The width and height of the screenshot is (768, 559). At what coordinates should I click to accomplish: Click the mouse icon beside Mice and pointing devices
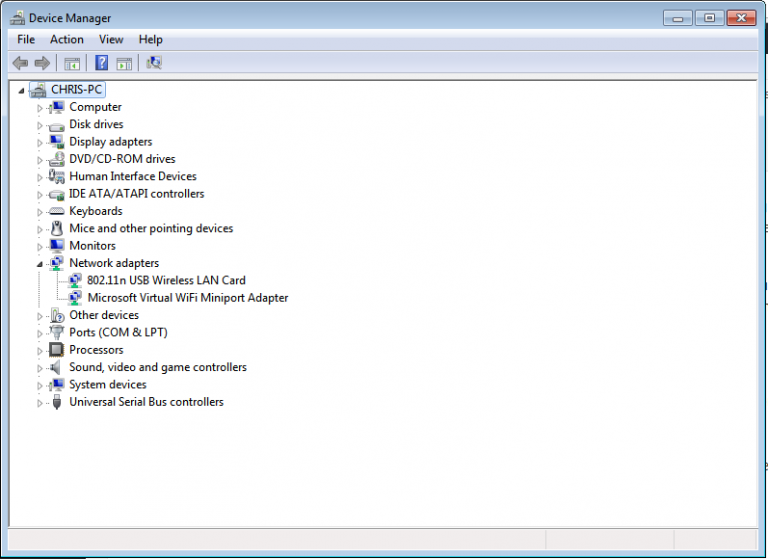coord(57,228)
